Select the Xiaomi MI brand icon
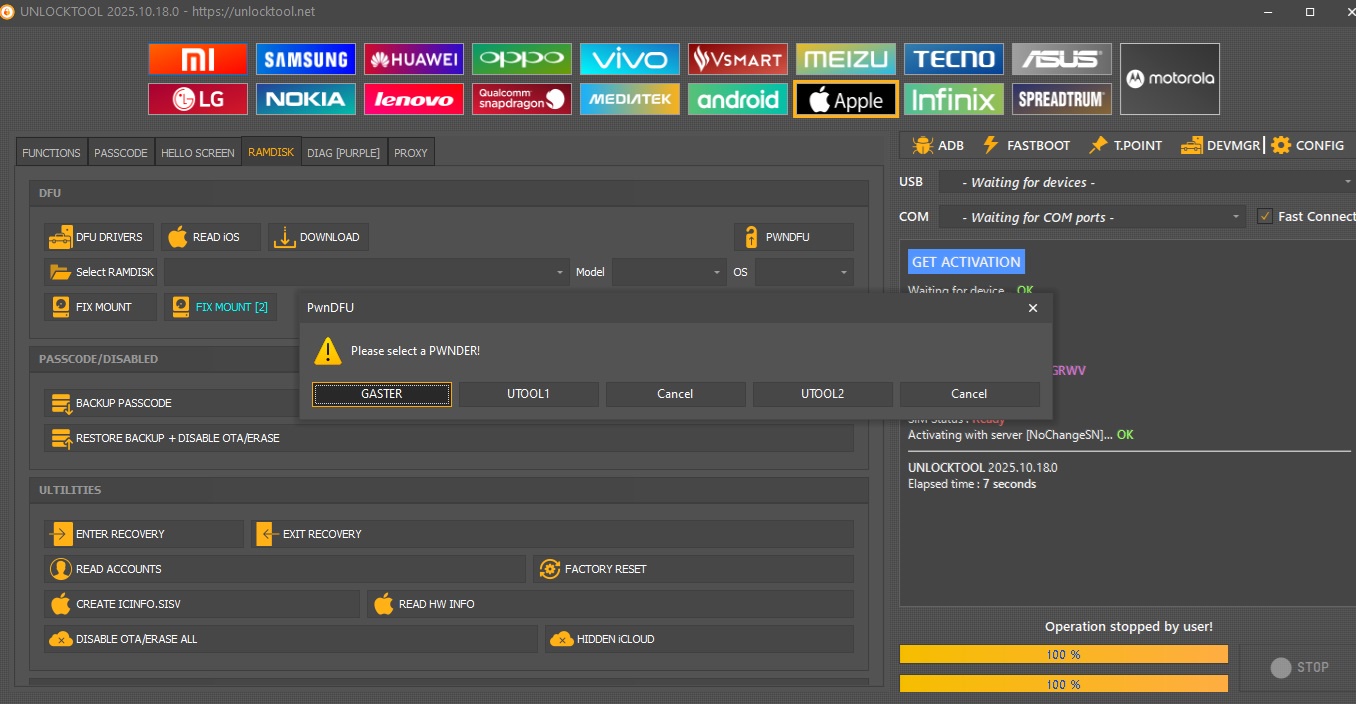The image size is (1356, 704). click(x=197, y=59)
